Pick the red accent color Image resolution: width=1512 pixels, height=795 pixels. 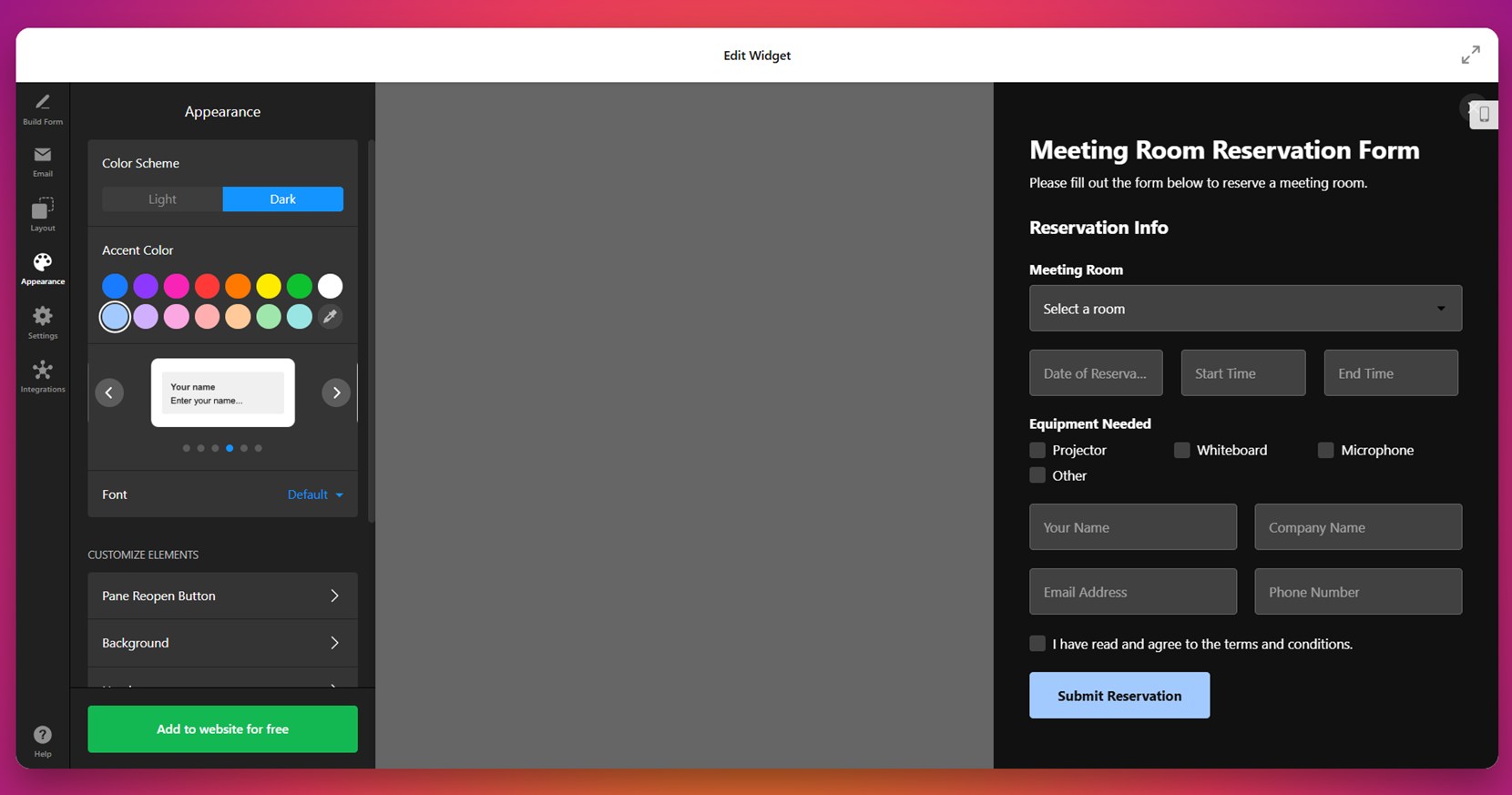[207, 286]
